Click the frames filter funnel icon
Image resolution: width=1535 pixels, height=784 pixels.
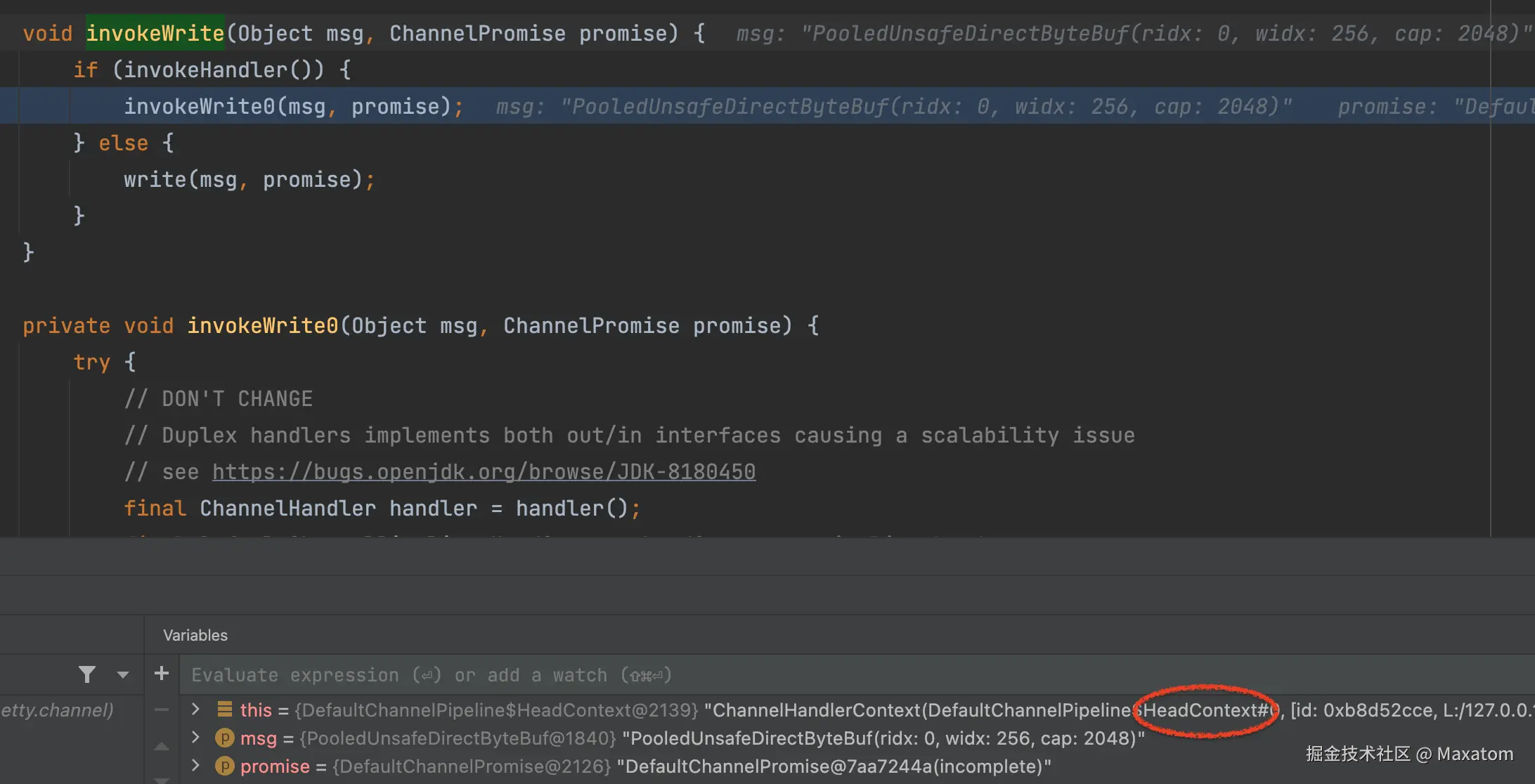[x=86, y=674]
